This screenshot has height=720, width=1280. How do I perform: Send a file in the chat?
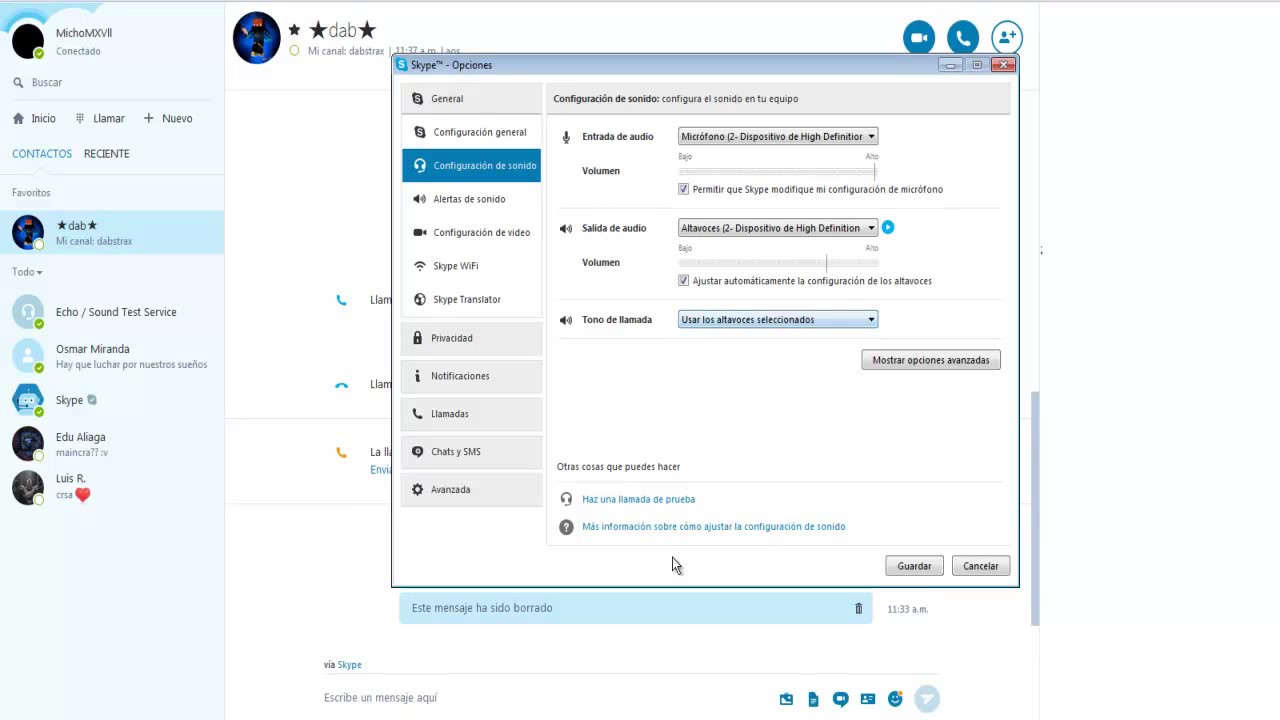[x=813, y=699]
